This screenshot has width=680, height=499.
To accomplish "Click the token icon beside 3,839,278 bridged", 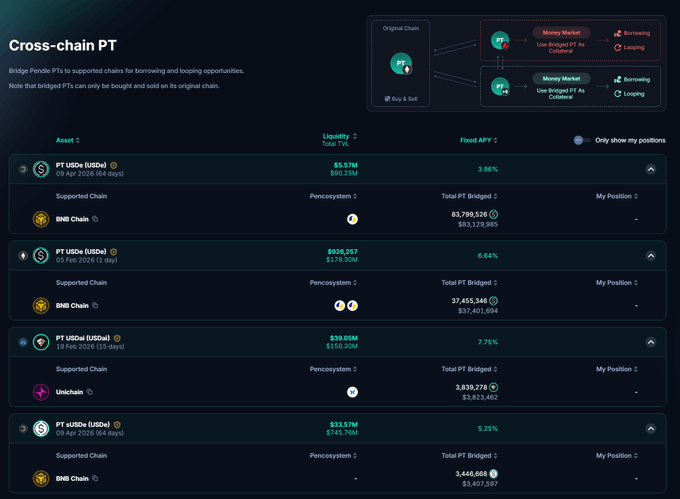I will (494, 387).
